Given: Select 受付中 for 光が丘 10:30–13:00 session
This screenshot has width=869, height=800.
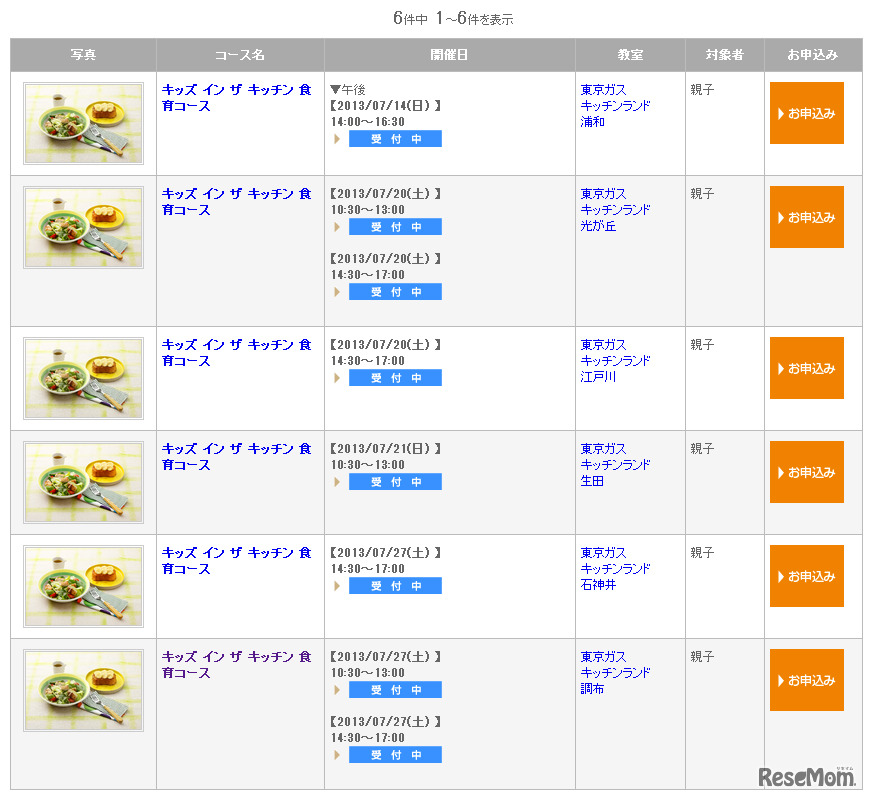Looking at the screenshot, I should [x=395, y=227].
